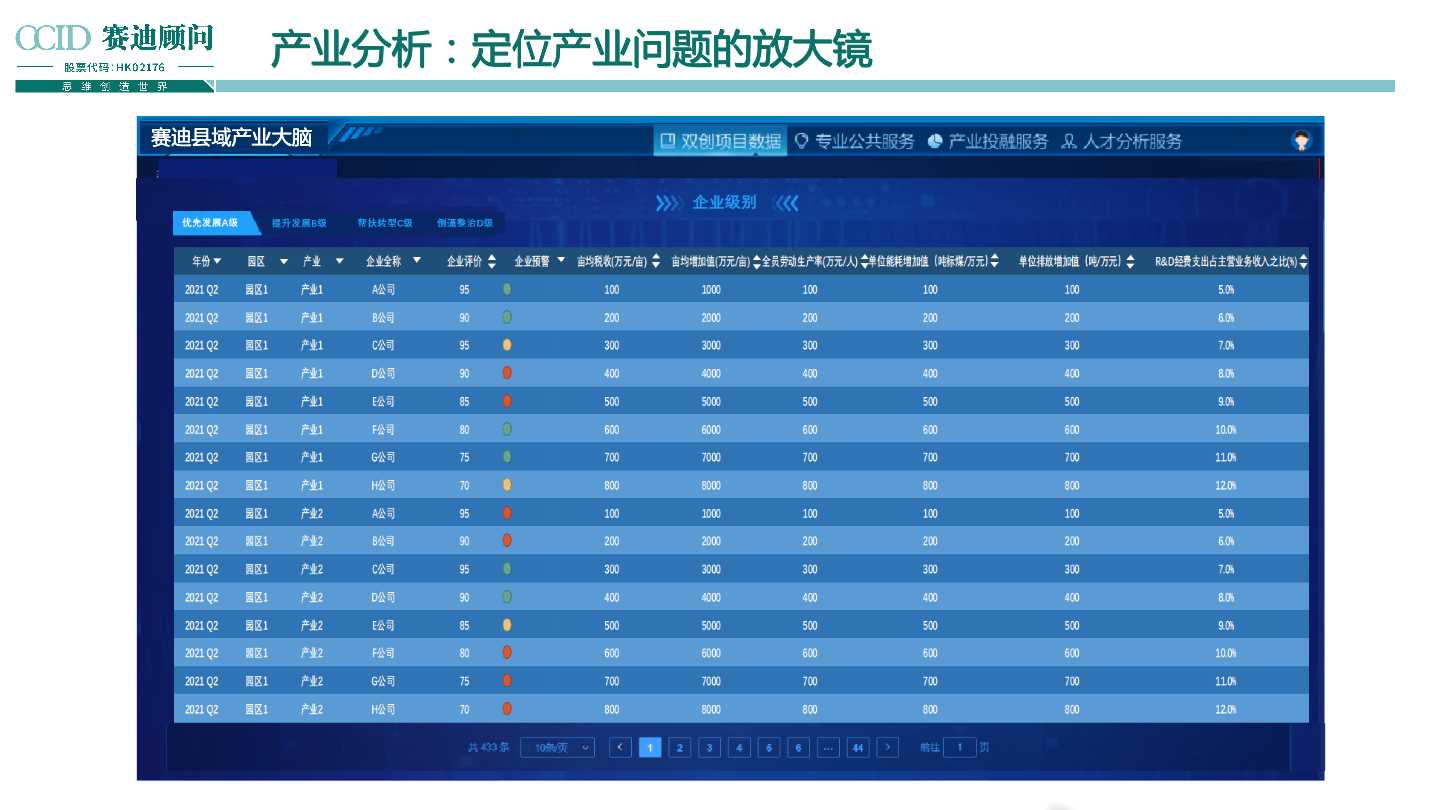
Task: Sort by 单位能耗增加值 column arrows
Action: click(x=994, y=262)
